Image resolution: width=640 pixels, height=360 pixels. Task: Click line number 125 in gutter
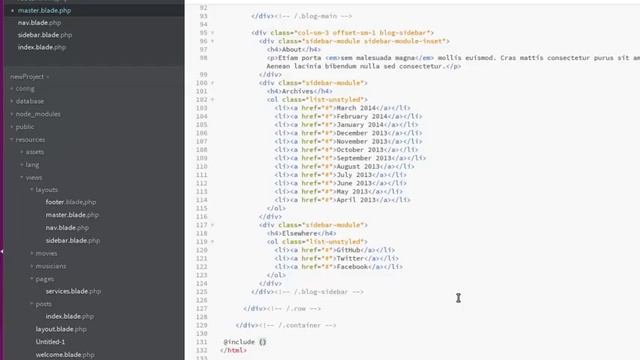202,292
